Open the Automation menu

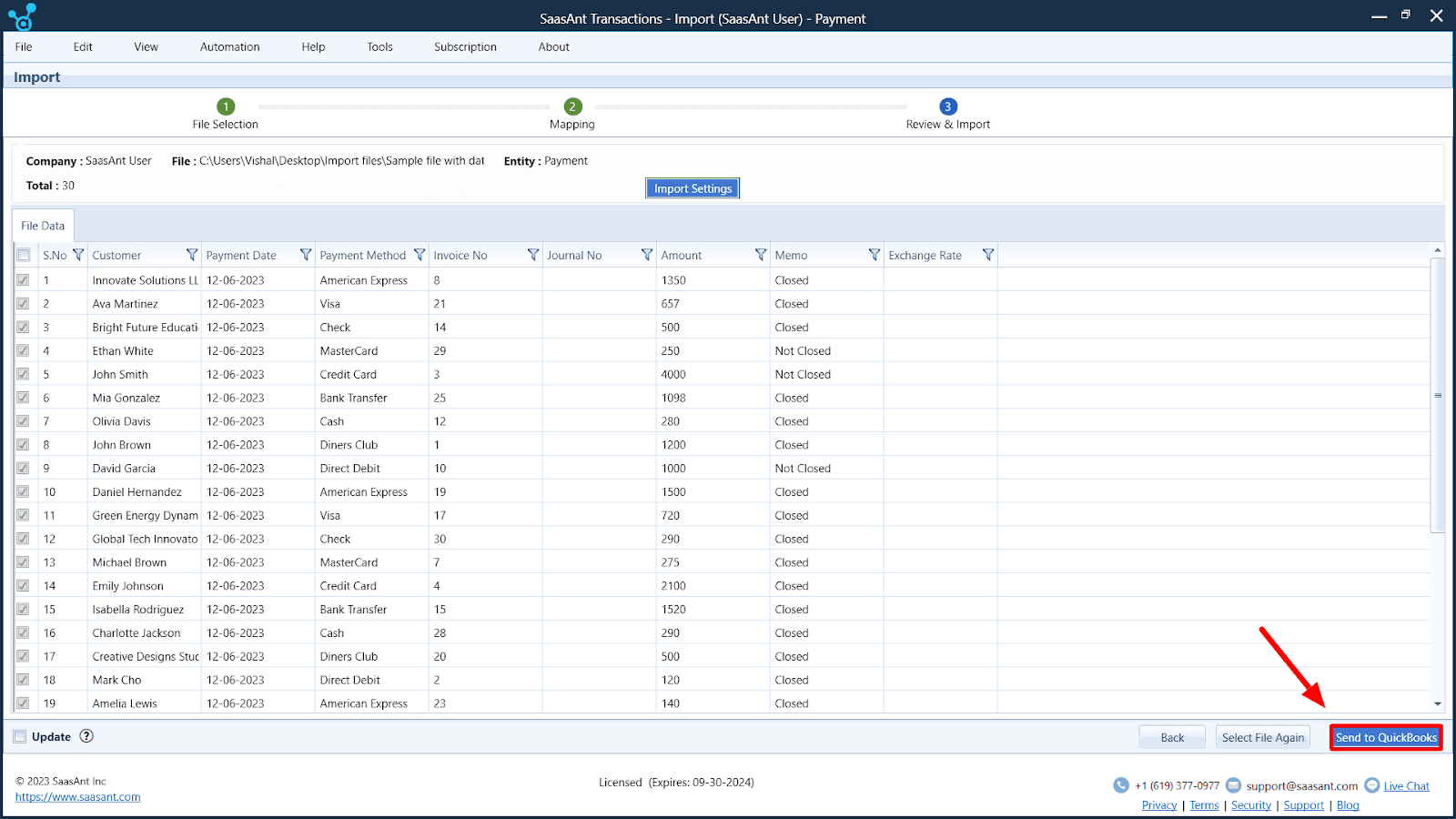(x=230, y=46)
